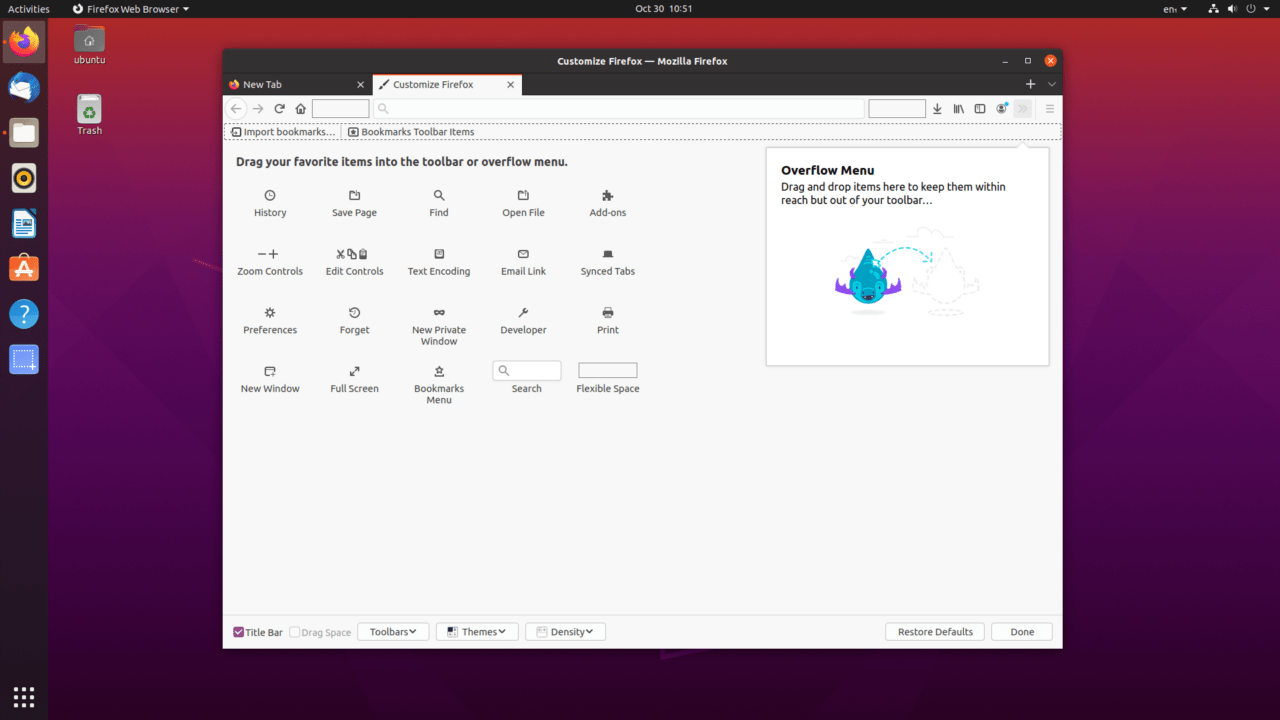Open the Activities overview
Screen dimensions: 1280x720
(29, 9)
